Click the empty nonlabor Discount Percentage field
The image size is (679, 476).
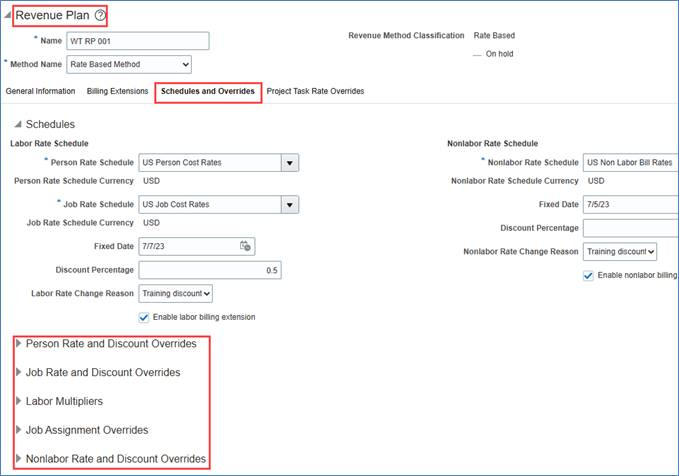point(630,228)
